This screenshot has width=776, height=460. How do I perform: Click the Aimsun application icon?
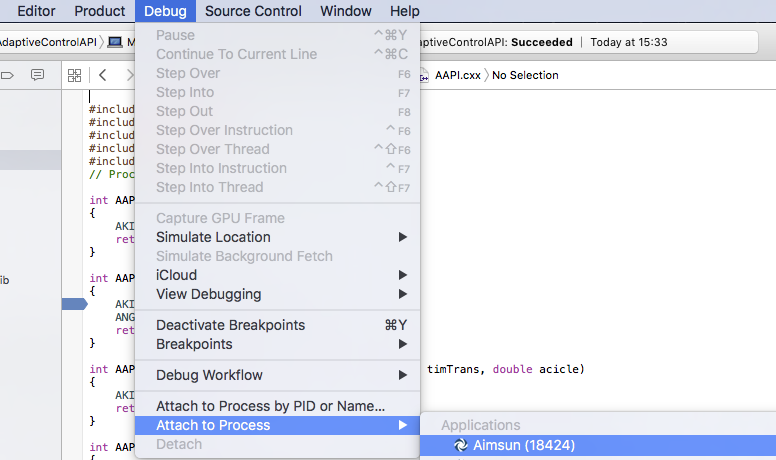460,445
